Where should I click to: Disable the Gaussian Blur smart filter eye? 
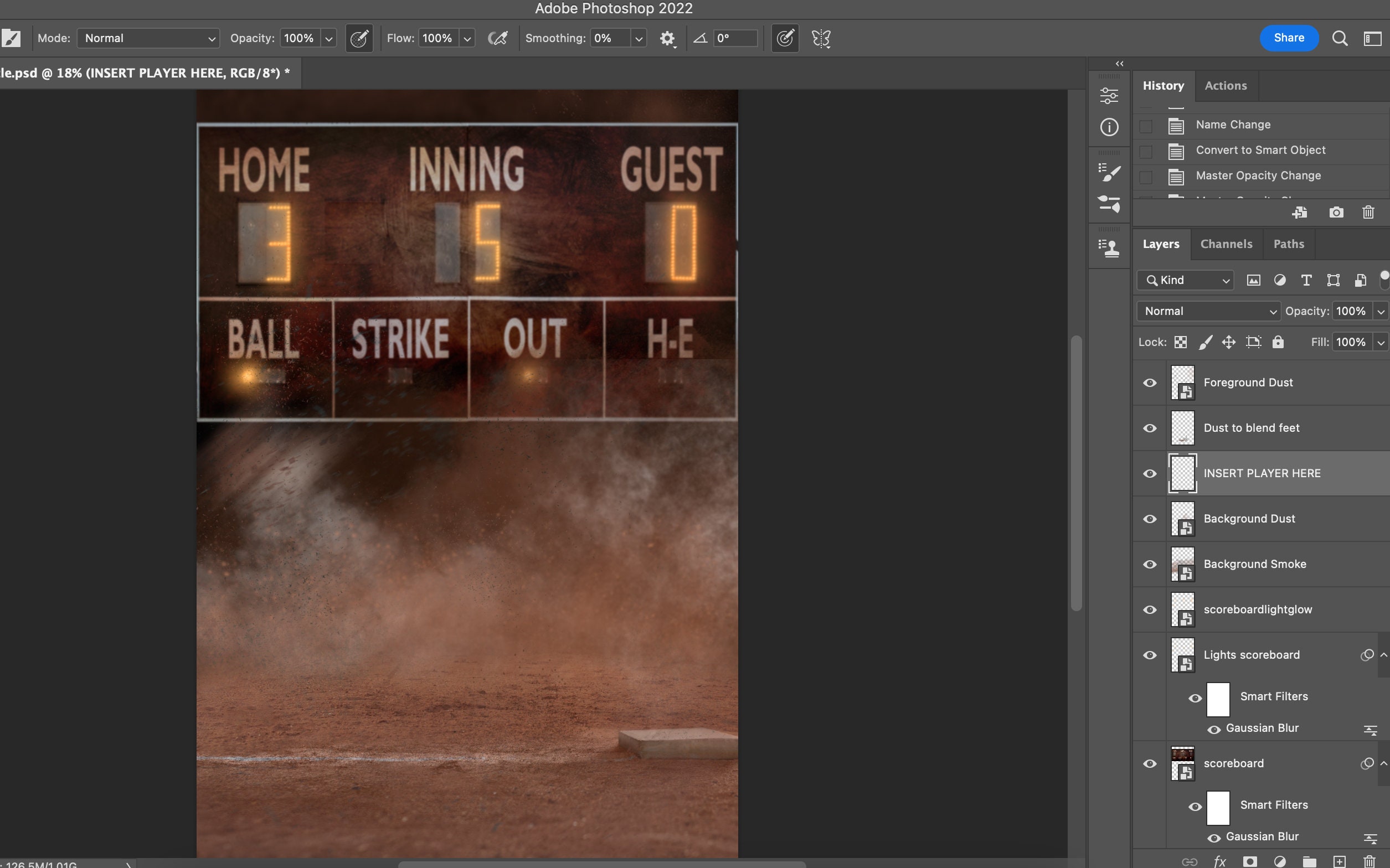pos(1214,729)
